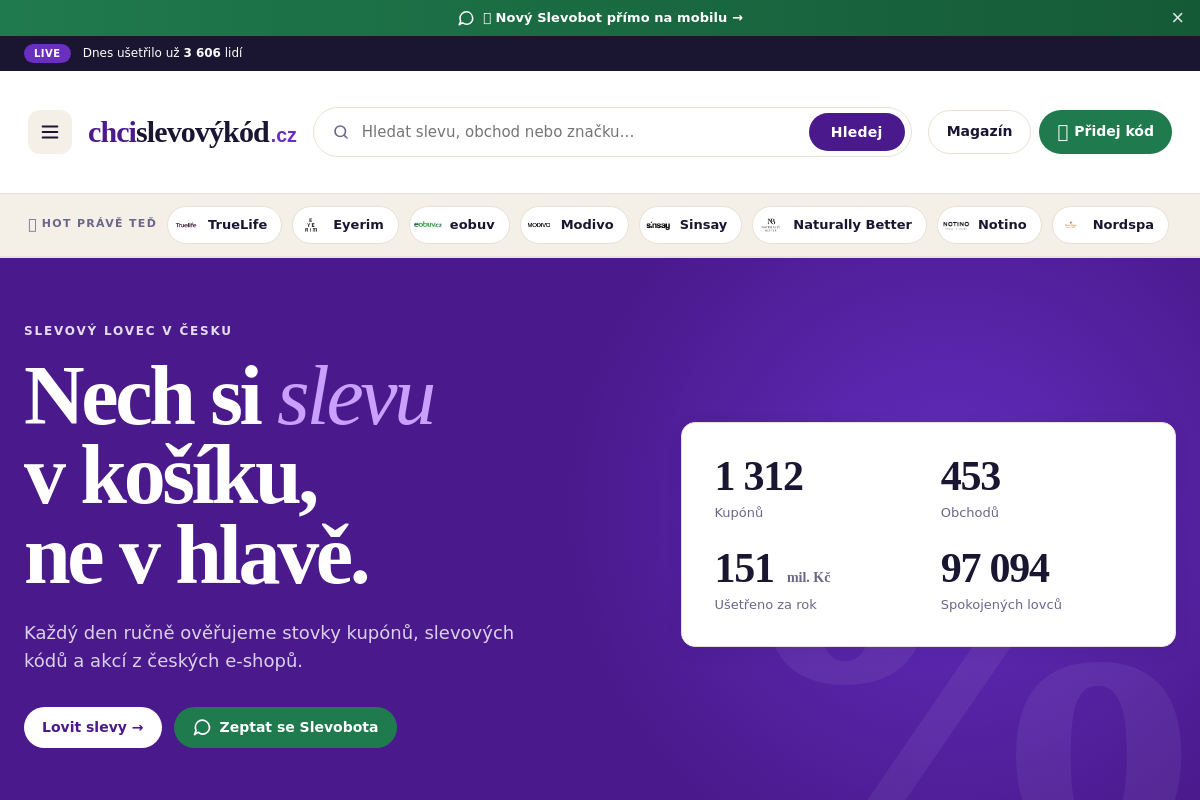
Task: Open the Naturally Better shop chip
Action: [839, 225]
